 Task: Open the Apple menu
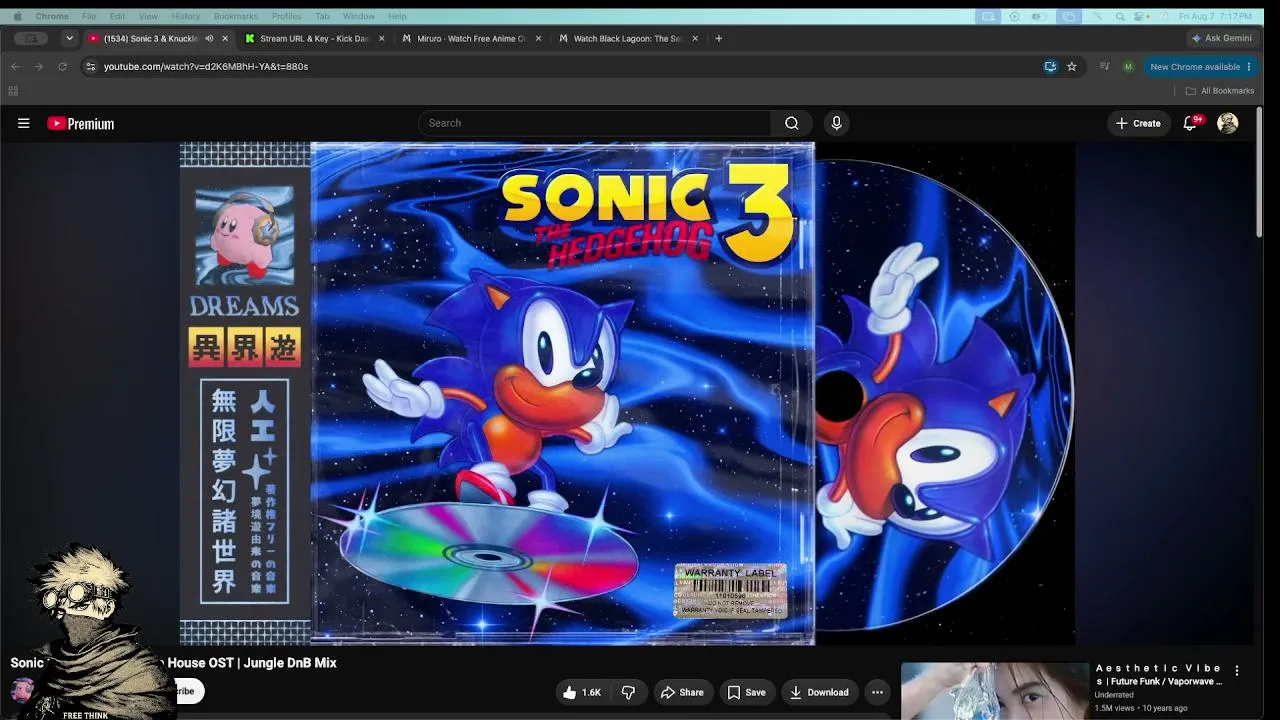(x=16, y=16)
